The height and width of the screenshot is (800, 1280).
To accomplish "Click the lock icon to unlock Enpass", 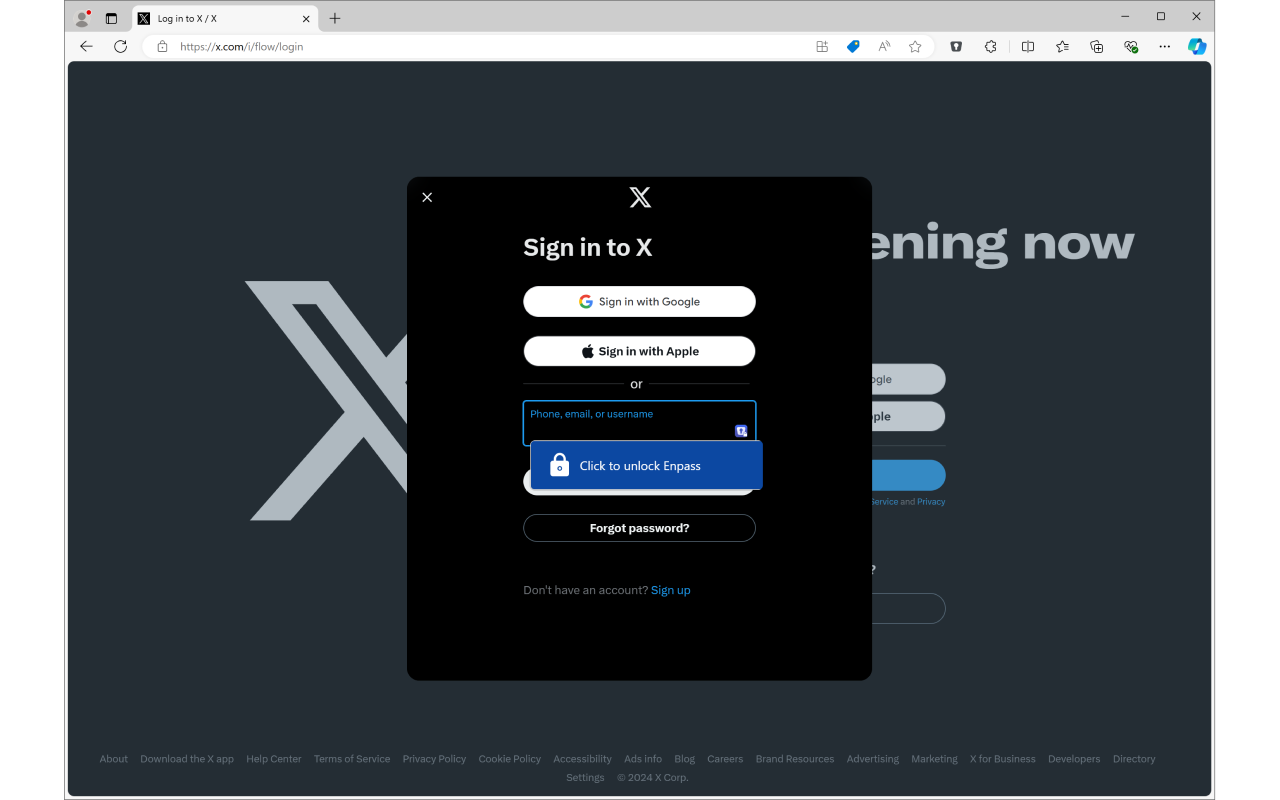I will [x=560, y=465].
